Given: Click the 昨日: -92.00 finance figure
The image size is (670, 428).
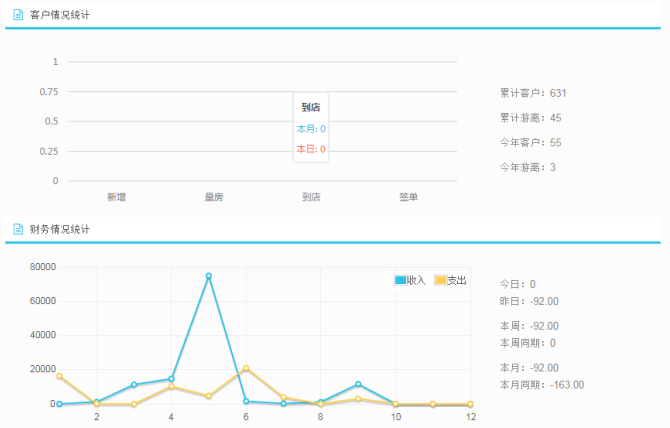Looking at the screenshot, I should (528, 301).
